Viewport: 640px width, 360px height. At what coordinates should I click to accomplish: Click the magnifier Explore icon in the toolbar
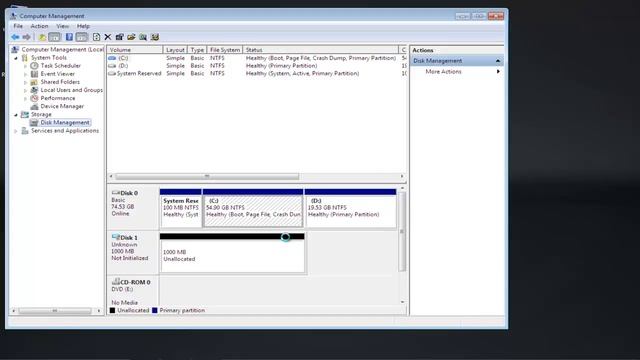click(x=143, y=37)
